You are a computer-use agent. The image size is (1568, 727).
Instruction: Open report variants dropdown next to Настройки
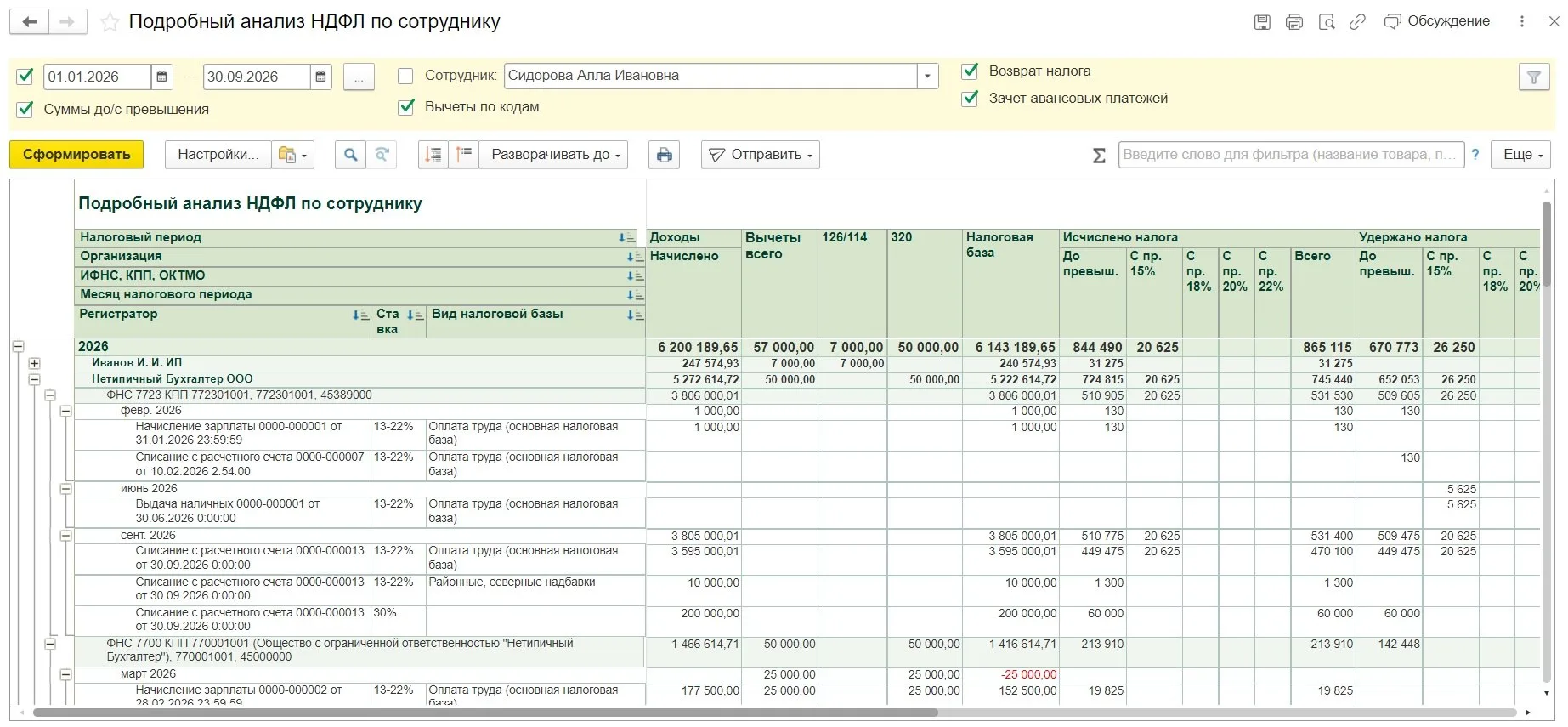point(293,155)
